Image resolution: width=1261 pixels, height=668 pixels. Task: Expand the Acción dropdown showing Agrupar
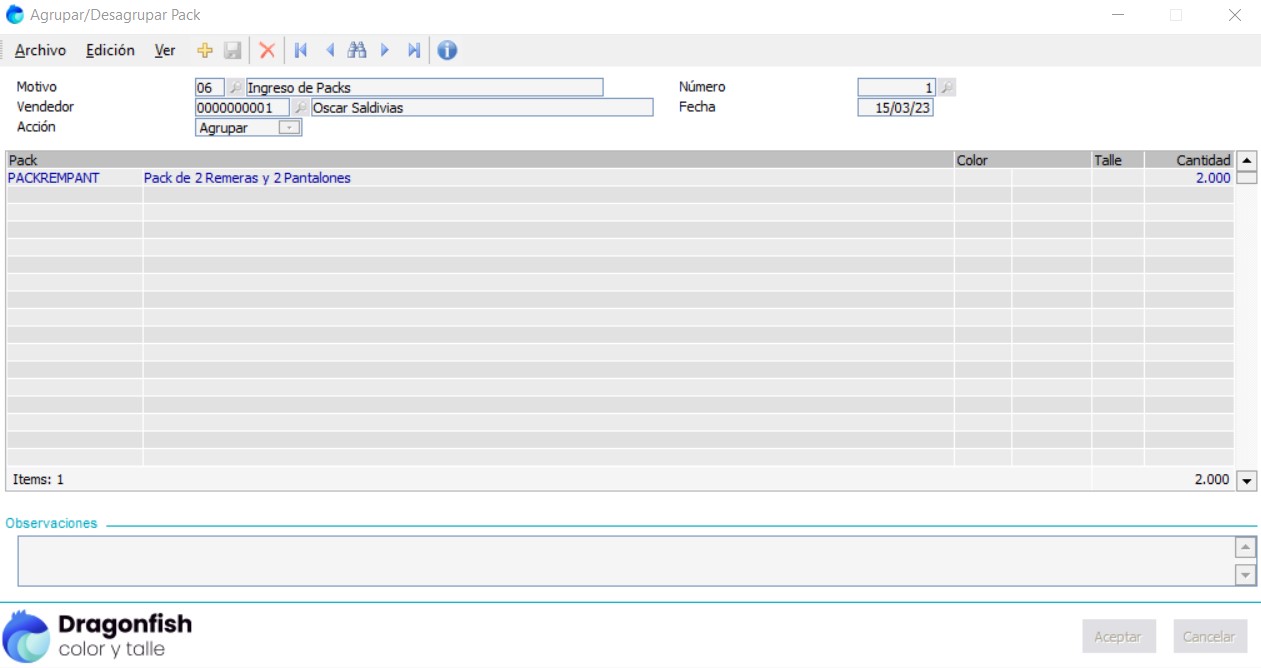click(x=289, y=128)
